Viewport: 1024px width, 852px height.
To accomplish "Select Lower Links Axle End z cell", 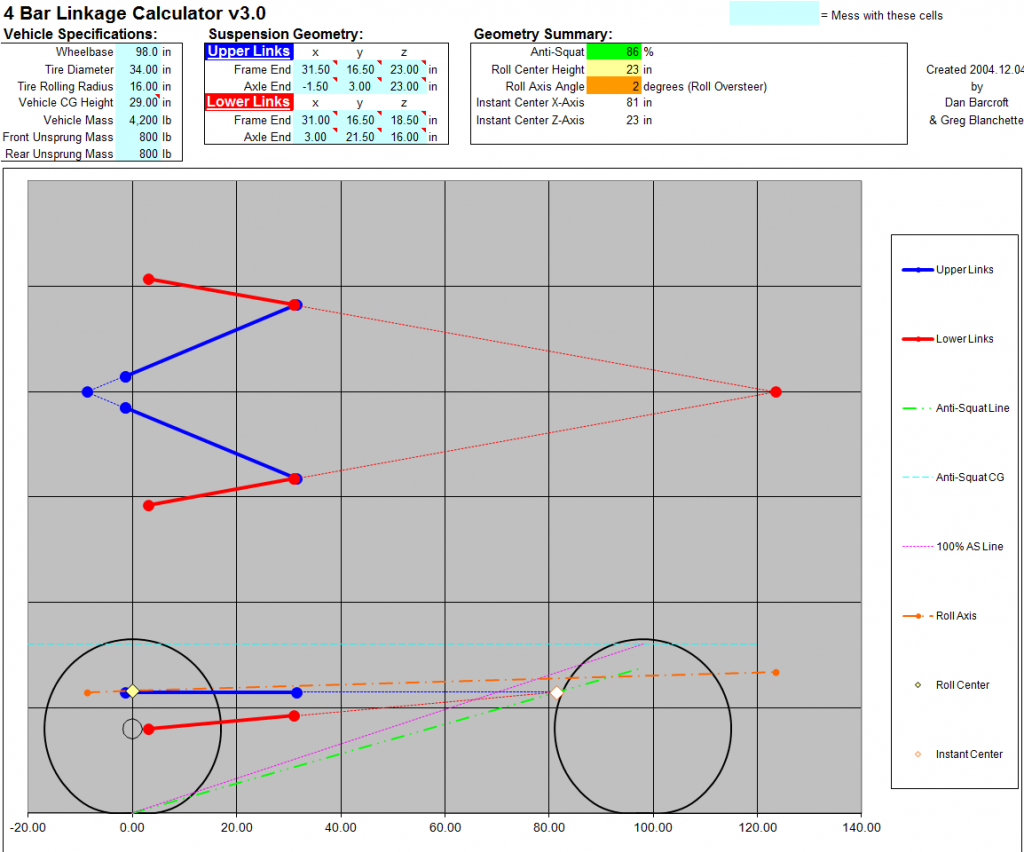I will (405, 137).
